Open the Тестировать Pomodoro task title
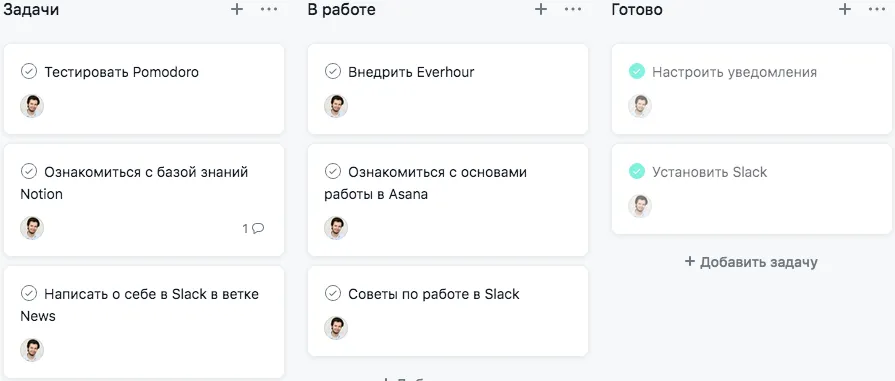 (x=122, y=72)
